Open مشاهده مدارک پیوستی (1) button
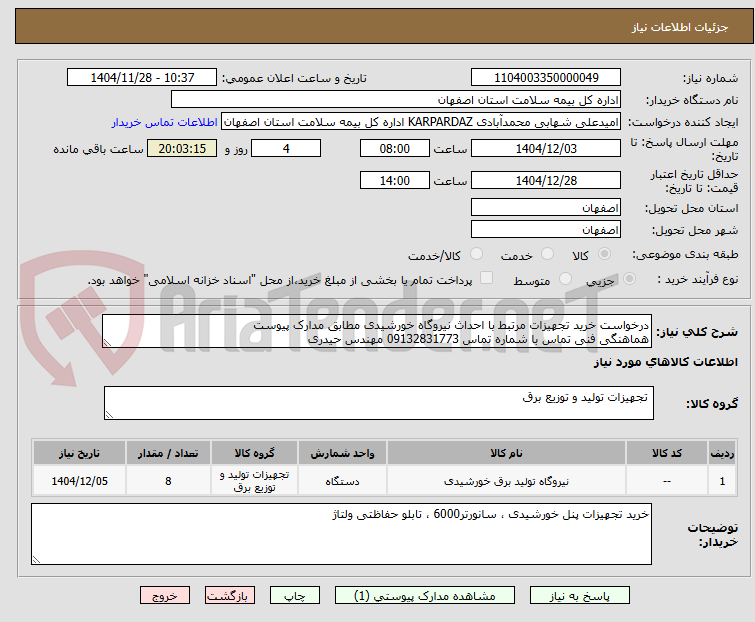755x622 pixels. click(x=425, y=596)
